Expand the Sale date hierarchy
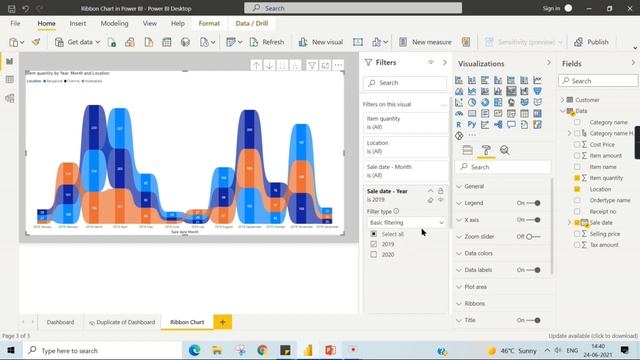 click(569, 222)
